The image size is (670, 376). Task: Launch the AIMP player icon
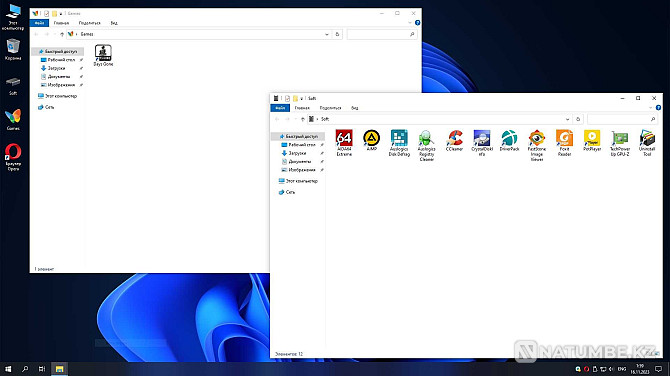point(371,140)
